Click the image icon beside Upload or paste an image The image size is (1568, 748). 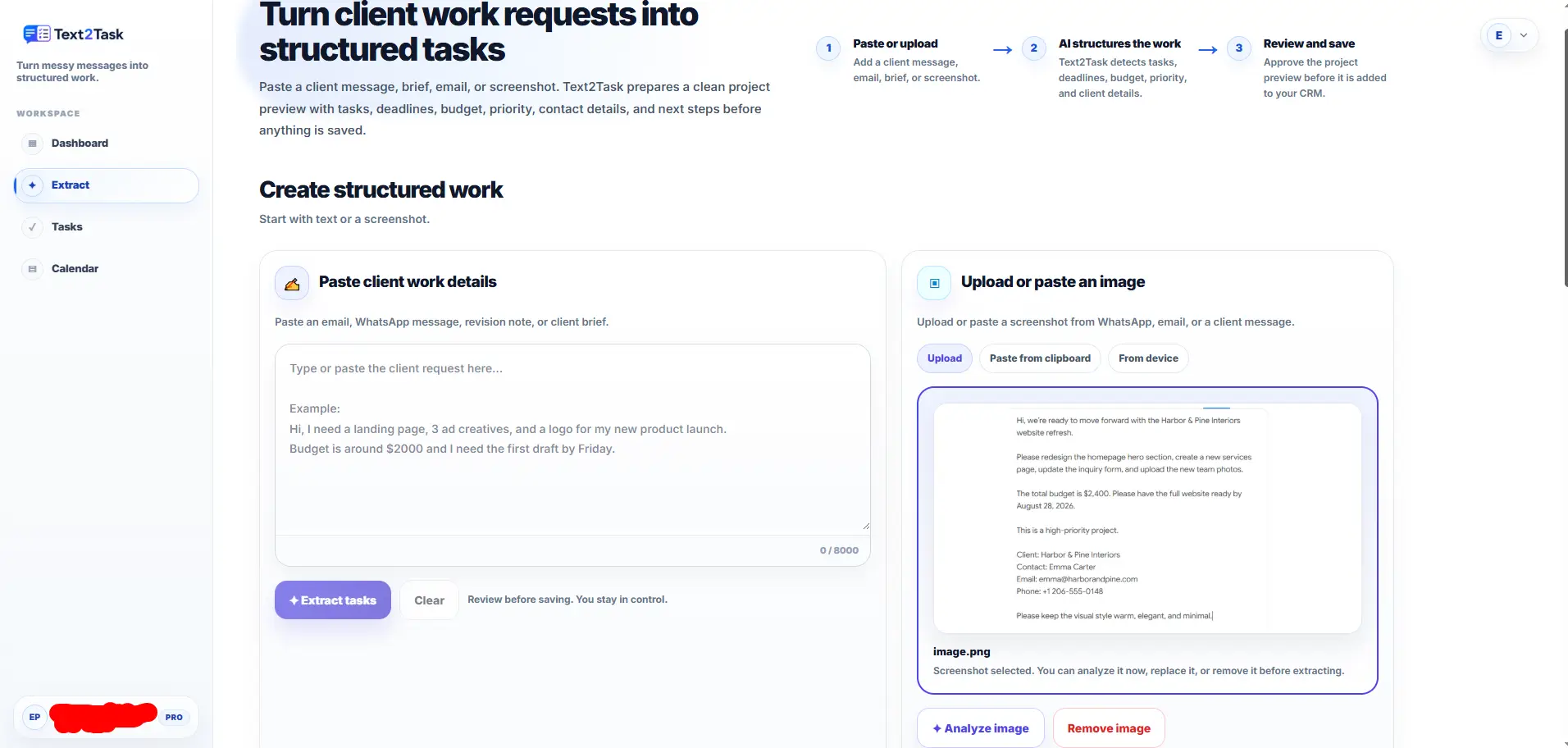pyautogui.click(x=934, y=284)
